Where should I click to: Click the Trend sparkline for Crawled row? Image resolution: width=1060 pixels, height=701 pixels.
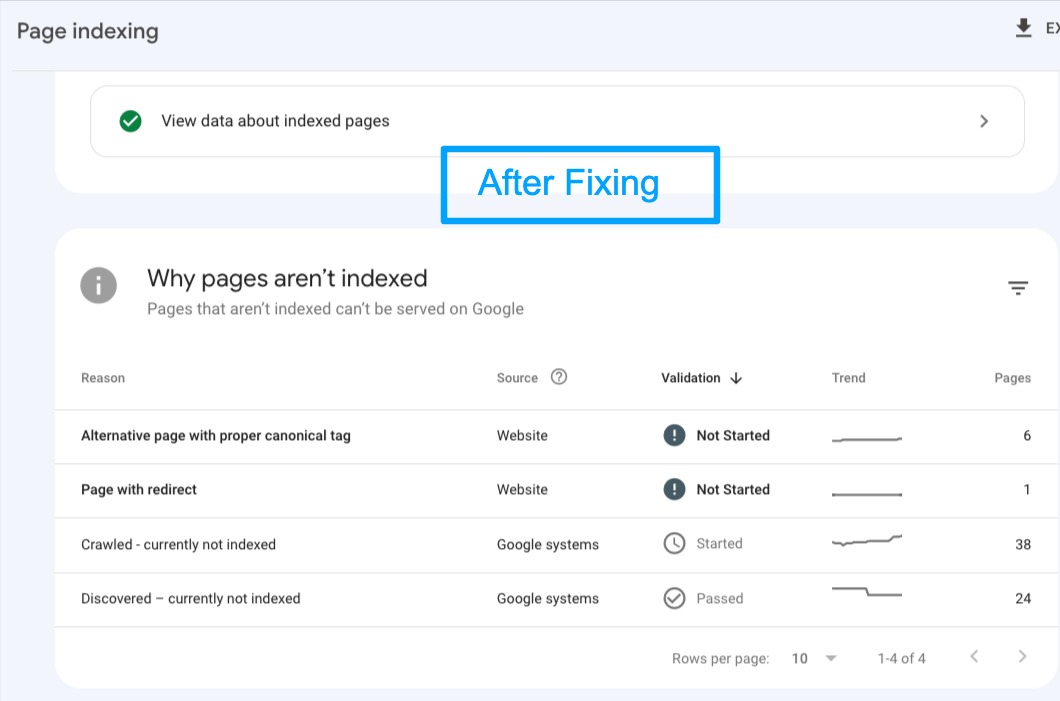click(866, 541)
